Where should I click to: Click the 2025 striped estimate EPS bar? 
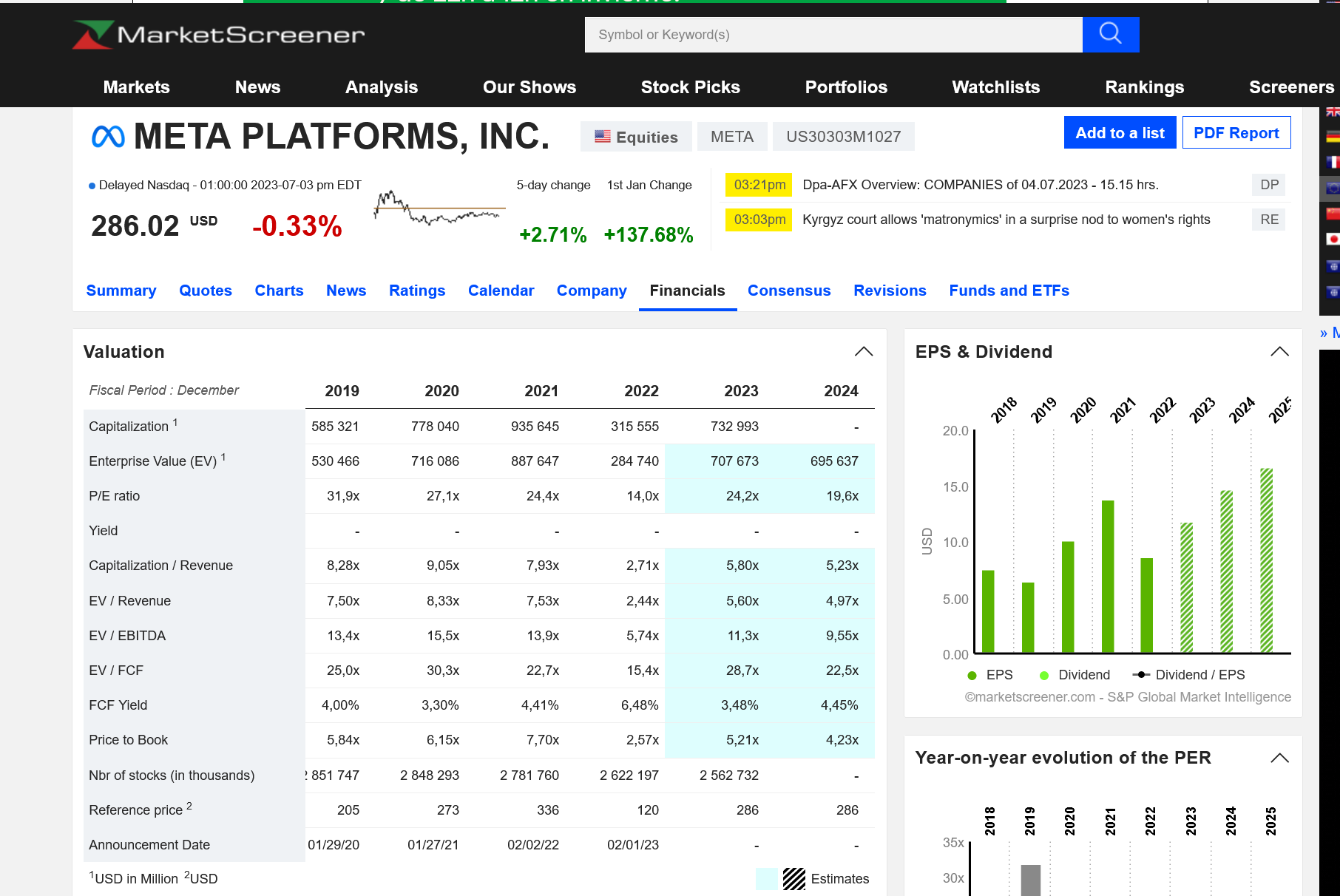pos(1266,560)
